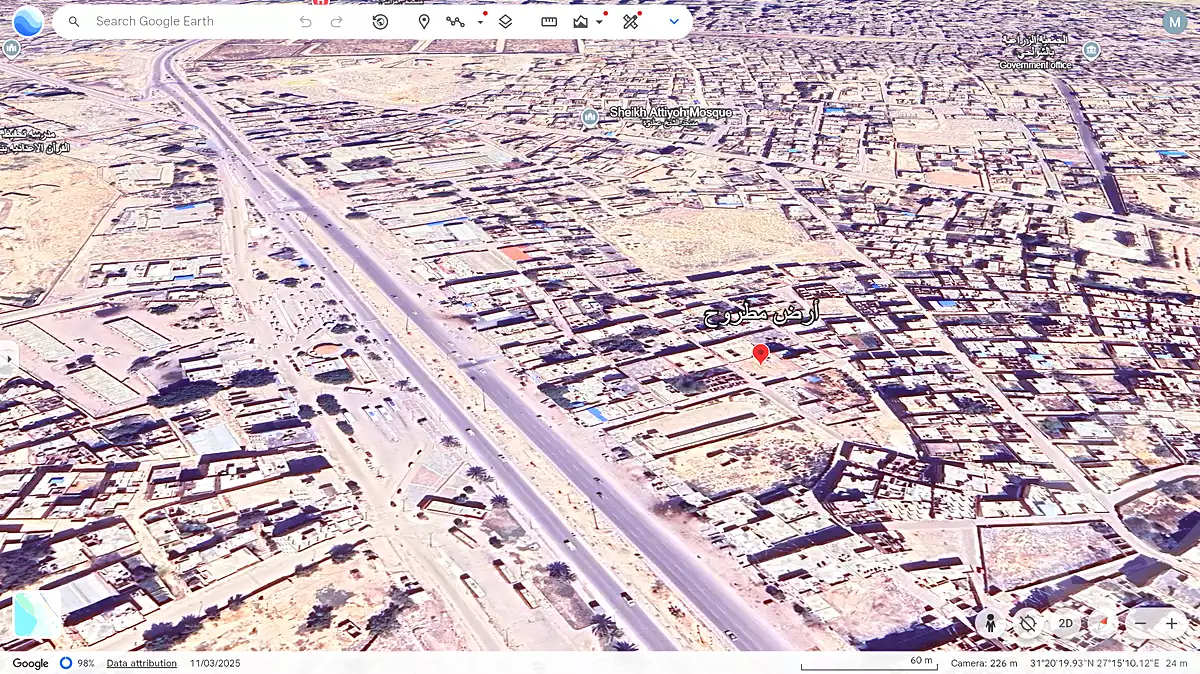The width and height of the screenshot is (1200, 674).
Task: Select the Arabic placemark label
Action: (762, 314)
